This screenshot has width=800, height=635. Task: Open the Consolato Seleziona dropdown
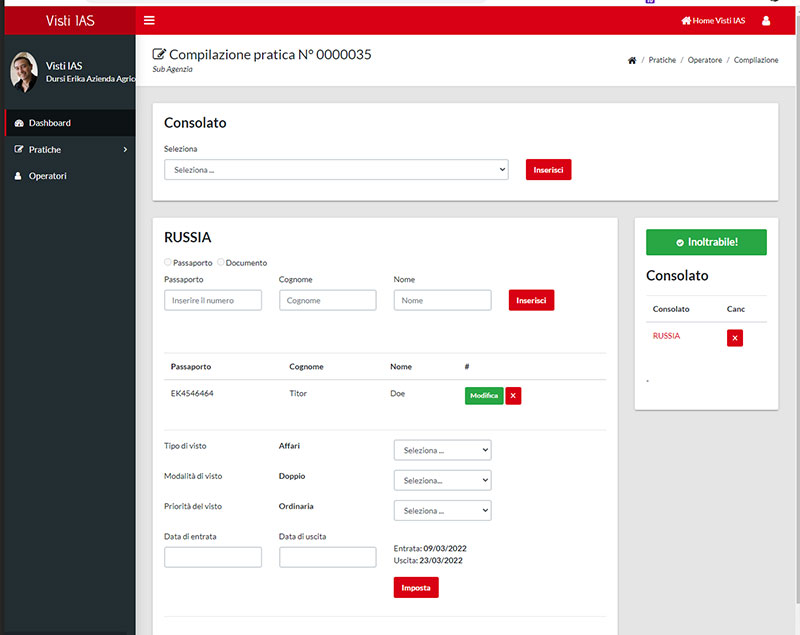click(336, 170)
